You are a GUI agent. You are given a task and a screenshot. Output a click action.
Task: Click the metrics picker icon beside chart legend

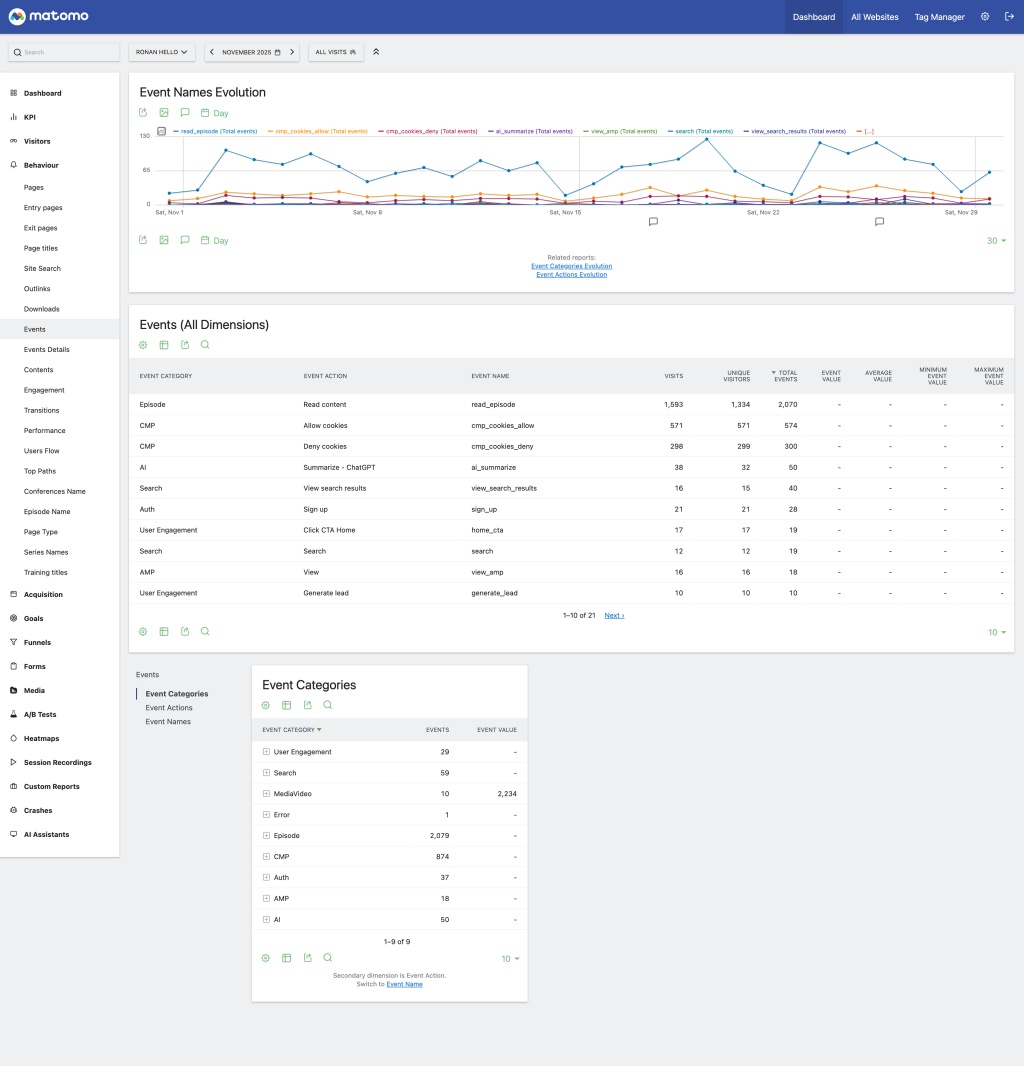point(162,131)
